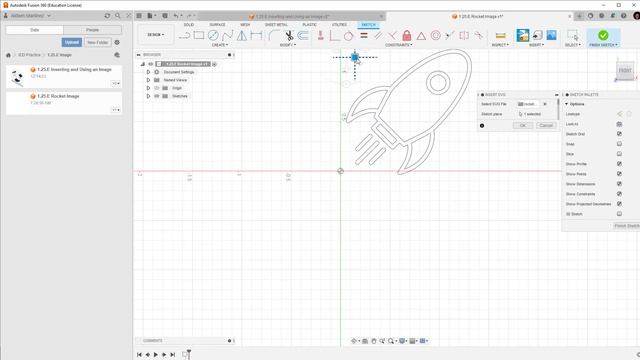
Task: Select the Polygon sketch tool
Action: coord(242,36)
